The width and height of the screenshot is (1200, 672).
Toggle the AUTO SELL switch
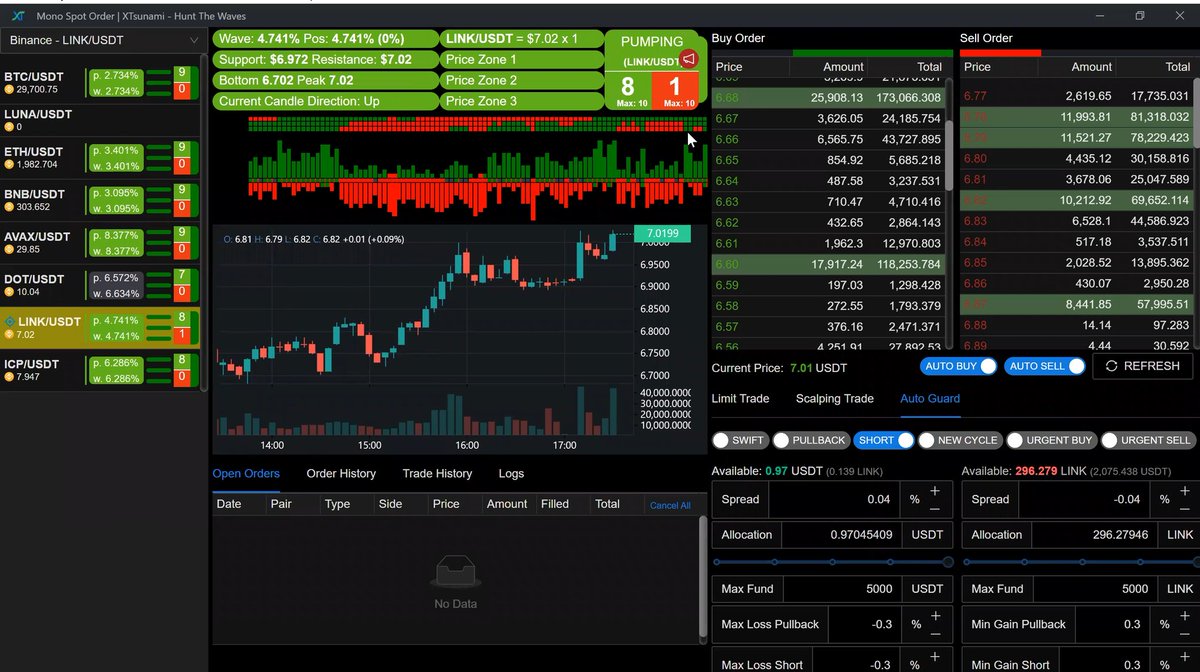(x=1044, y=367)
